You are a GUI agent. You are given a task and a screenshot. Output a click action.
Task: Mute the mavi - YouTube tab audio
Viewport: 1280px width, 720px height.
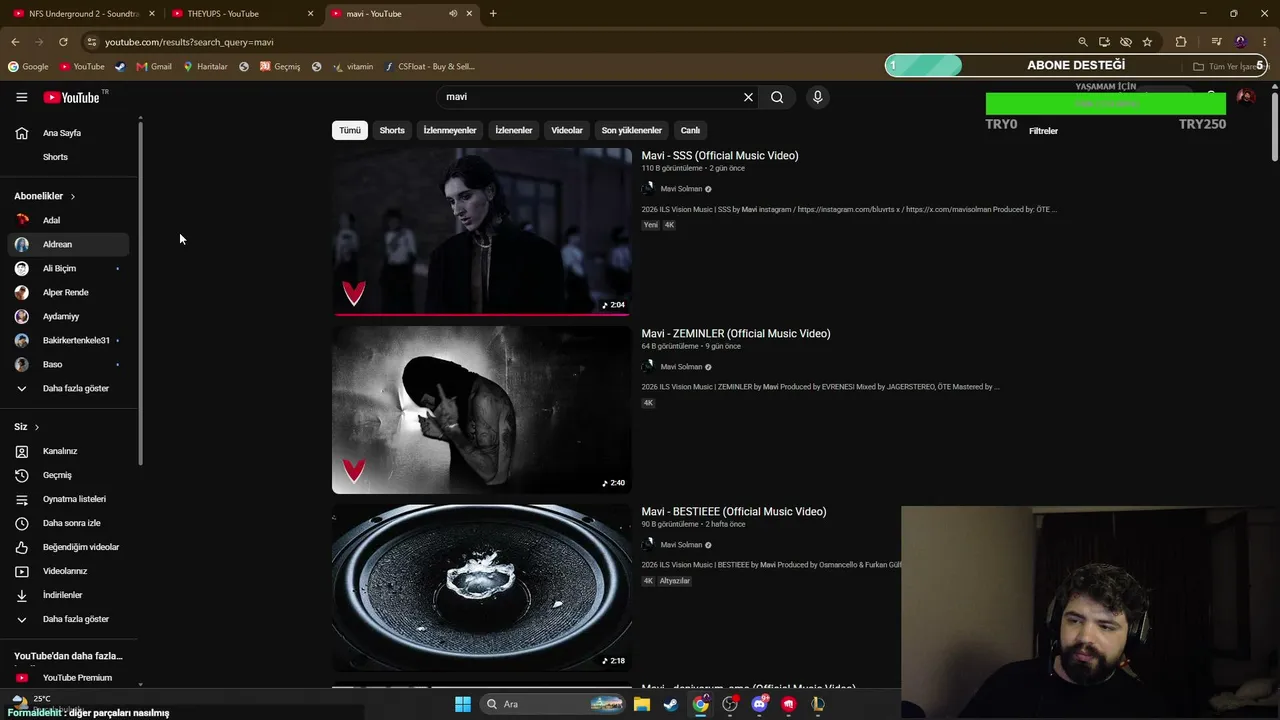[453, 14]
